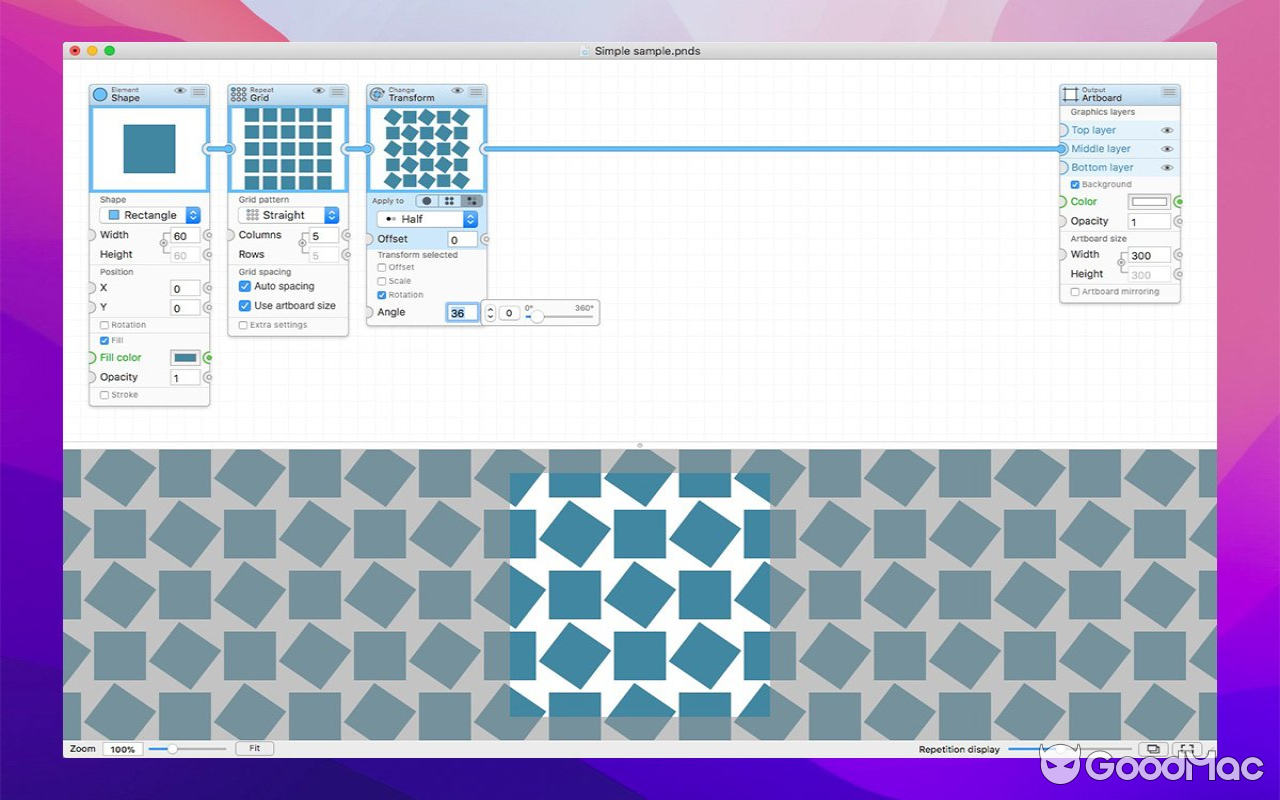Click inside the Angle input field showing 36
Image resolution: width=1280 pixels, height=800 pixels.
click(x=461, y=312)
